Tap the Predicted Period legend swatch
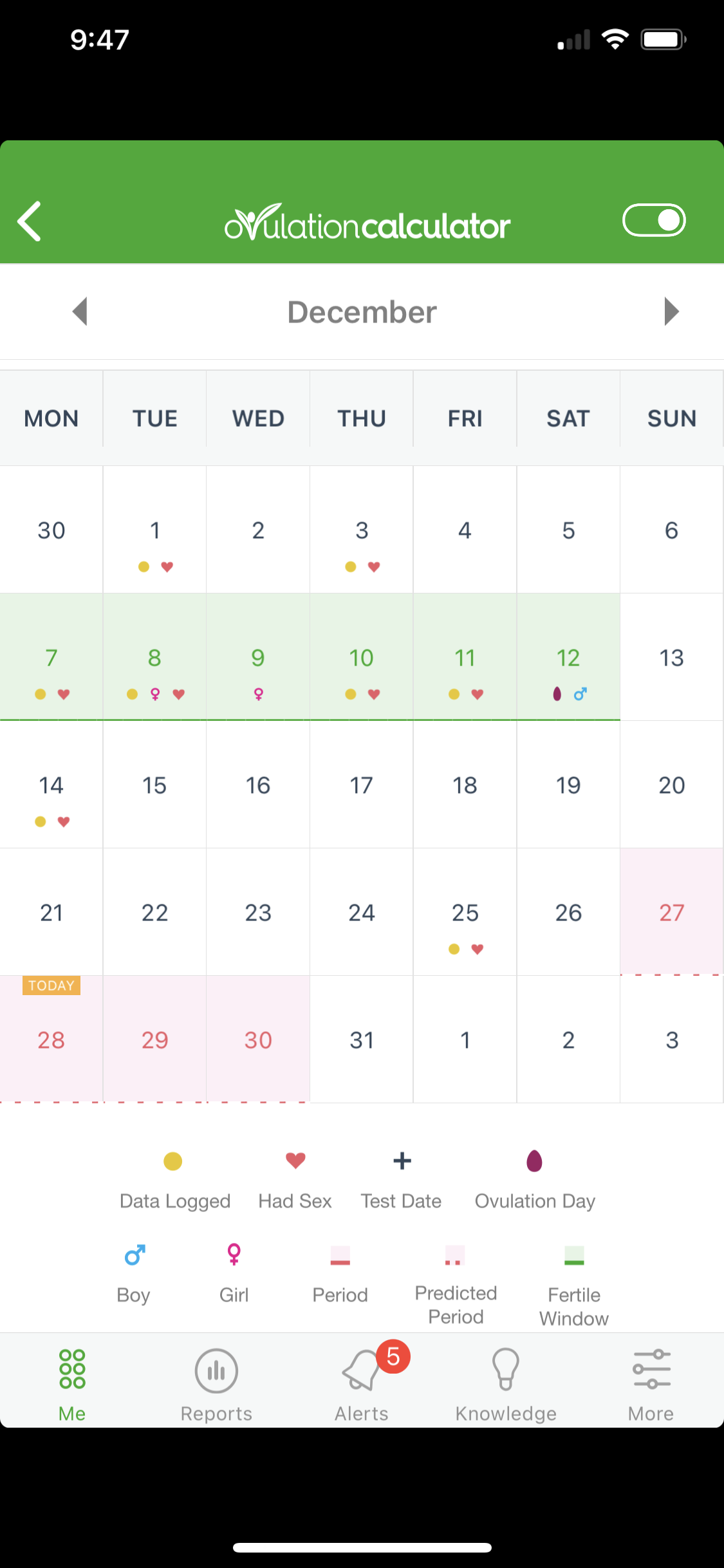 coord(455,1255)
